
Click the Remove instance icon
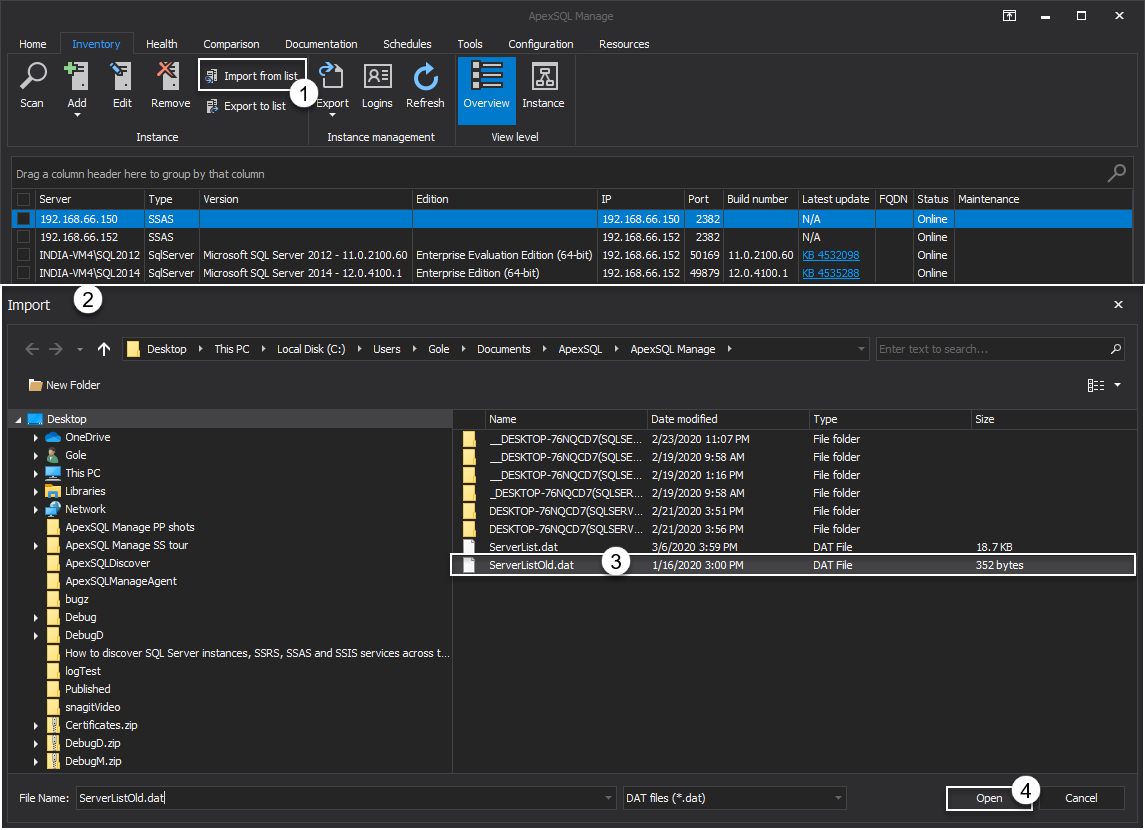coord(170,77)
